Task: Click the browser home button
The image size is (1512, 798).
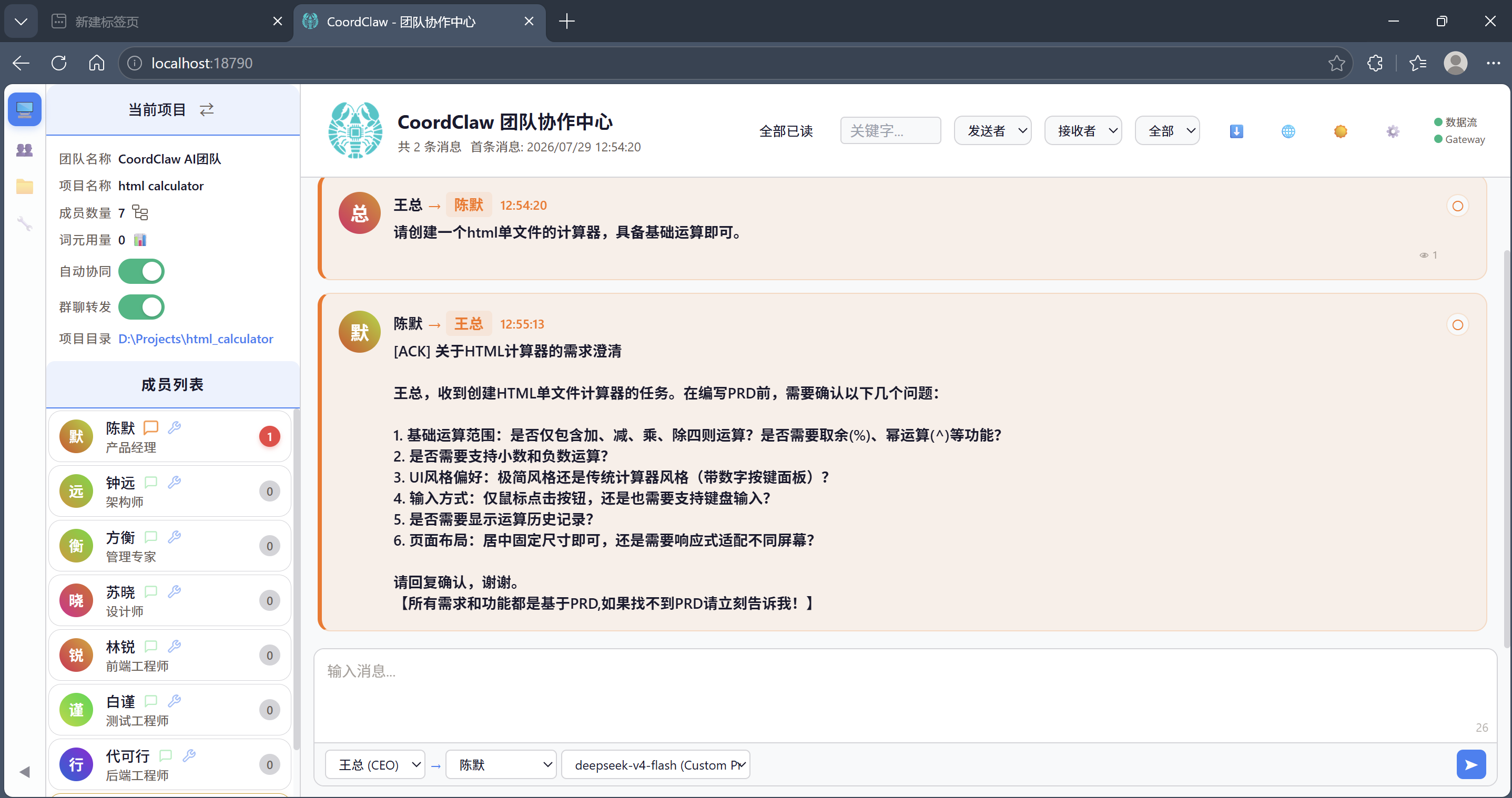Action: 96,63
